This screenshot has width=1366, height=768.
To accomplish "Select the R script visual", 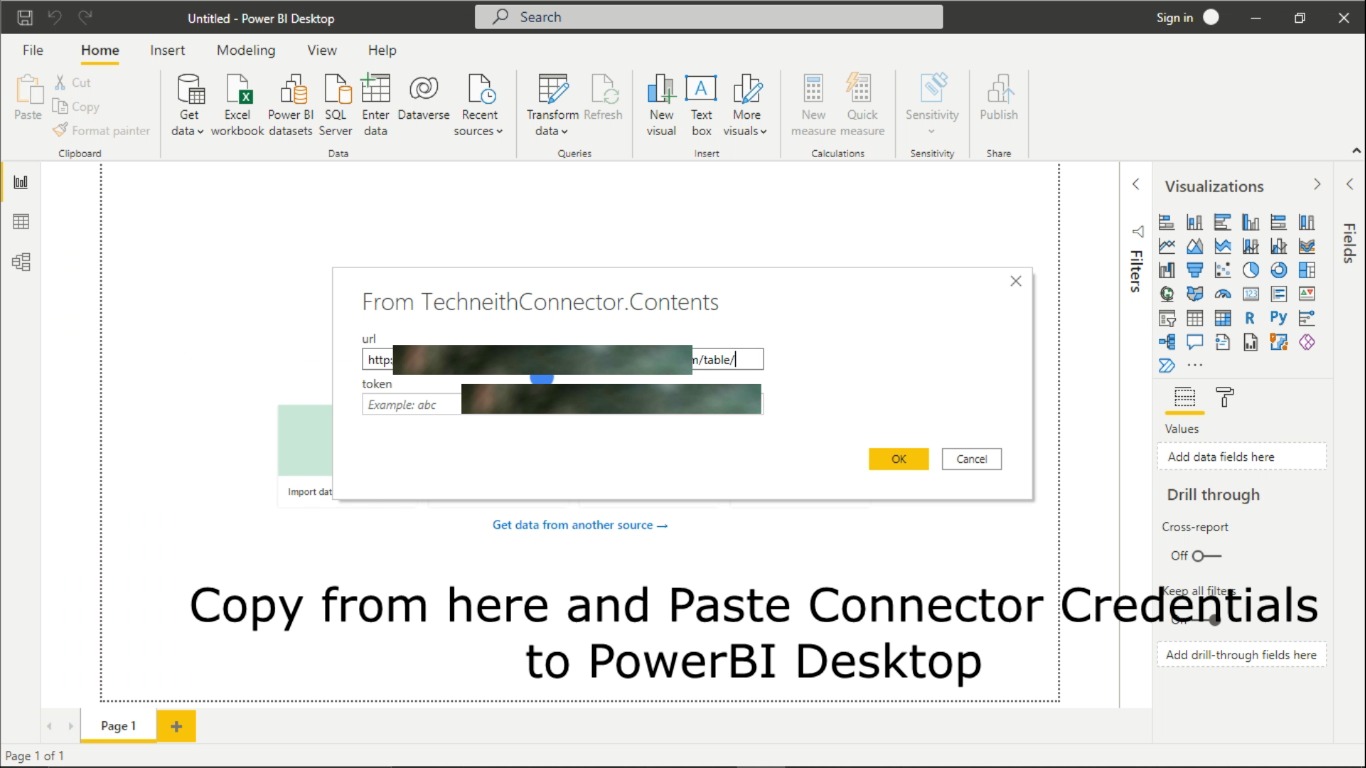I will [x=1251, y=318].
